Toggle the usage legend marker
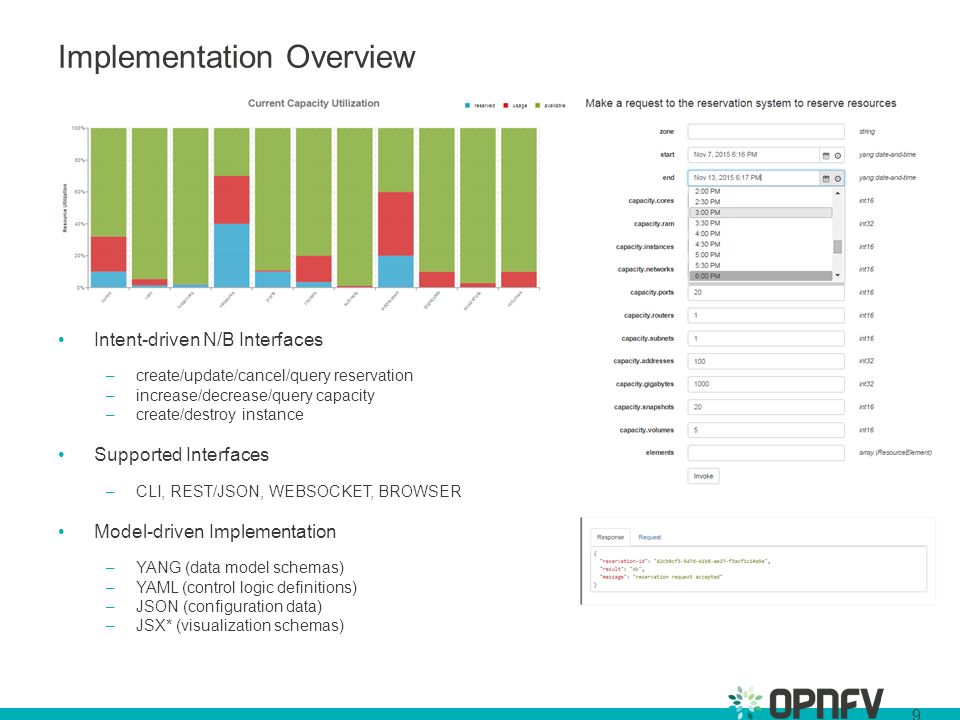960x720 pixels. (x=507, y=105)
